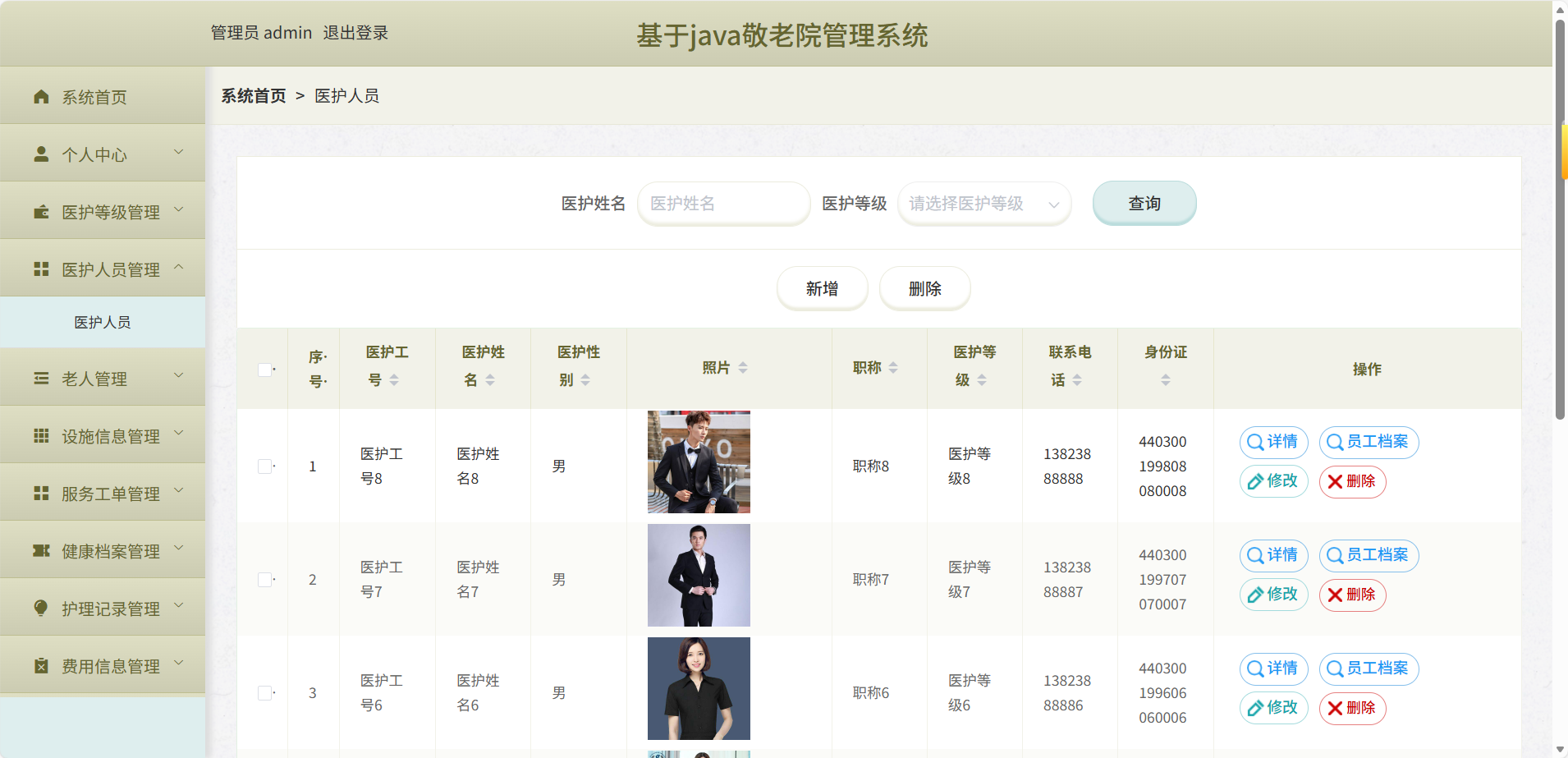This screenshot has height=758, width=1568.
Task: Sort table by 医护工号 column arrows
Action: pos(394,379)
